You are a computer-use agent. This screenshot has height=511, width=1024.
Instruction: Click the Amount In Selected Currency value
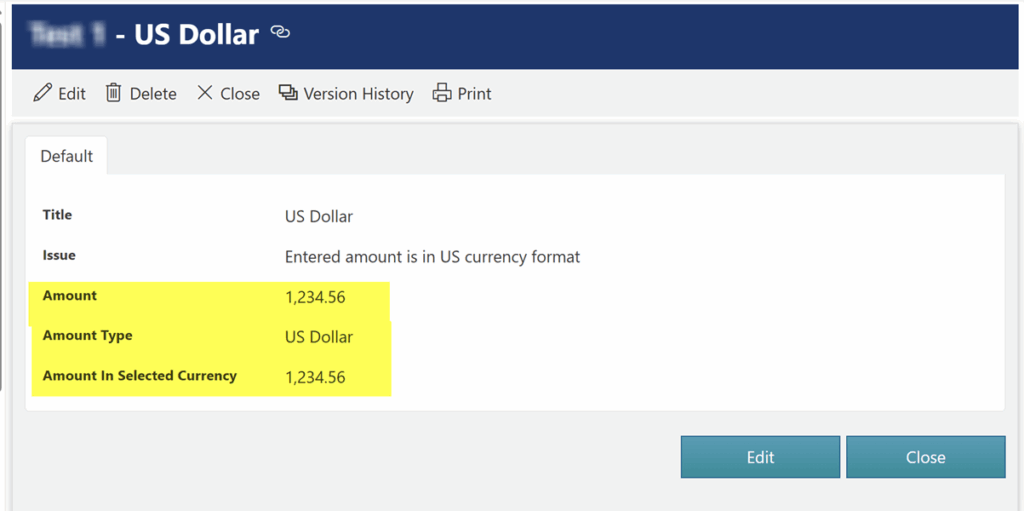[x=315, y=378]
